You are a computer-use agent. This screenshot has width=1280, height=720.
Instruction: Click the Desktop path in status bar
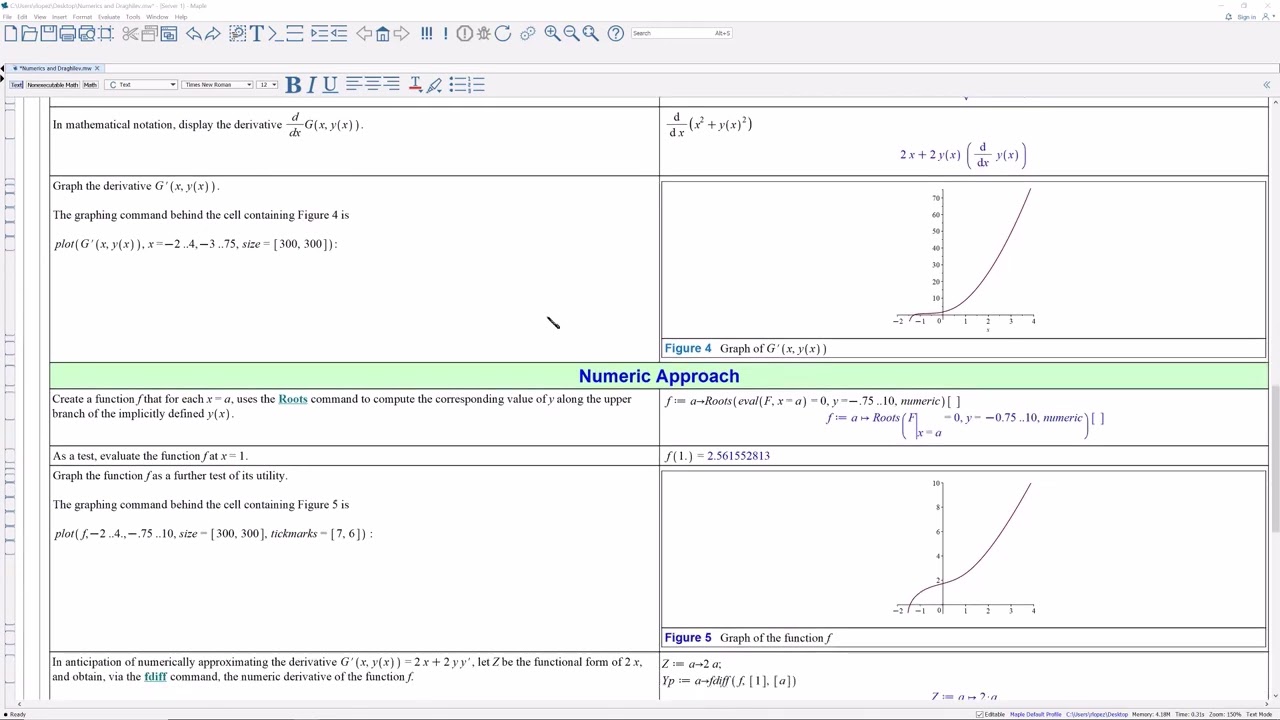point(1097,714)
